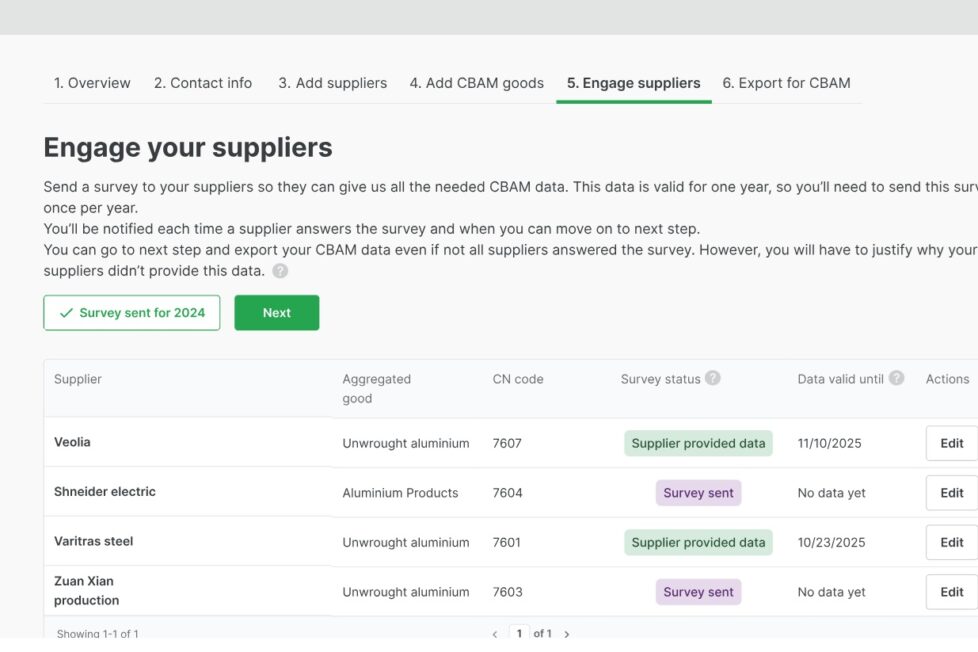Viewport: 978px width, 652px height.
Task: Click the Supplier column header
Action: (78, 379)
